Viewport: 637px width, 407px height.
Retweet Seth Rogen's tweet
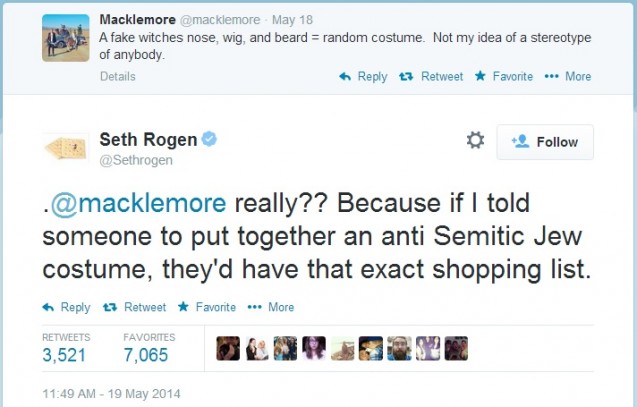click(x=134, y=307)
